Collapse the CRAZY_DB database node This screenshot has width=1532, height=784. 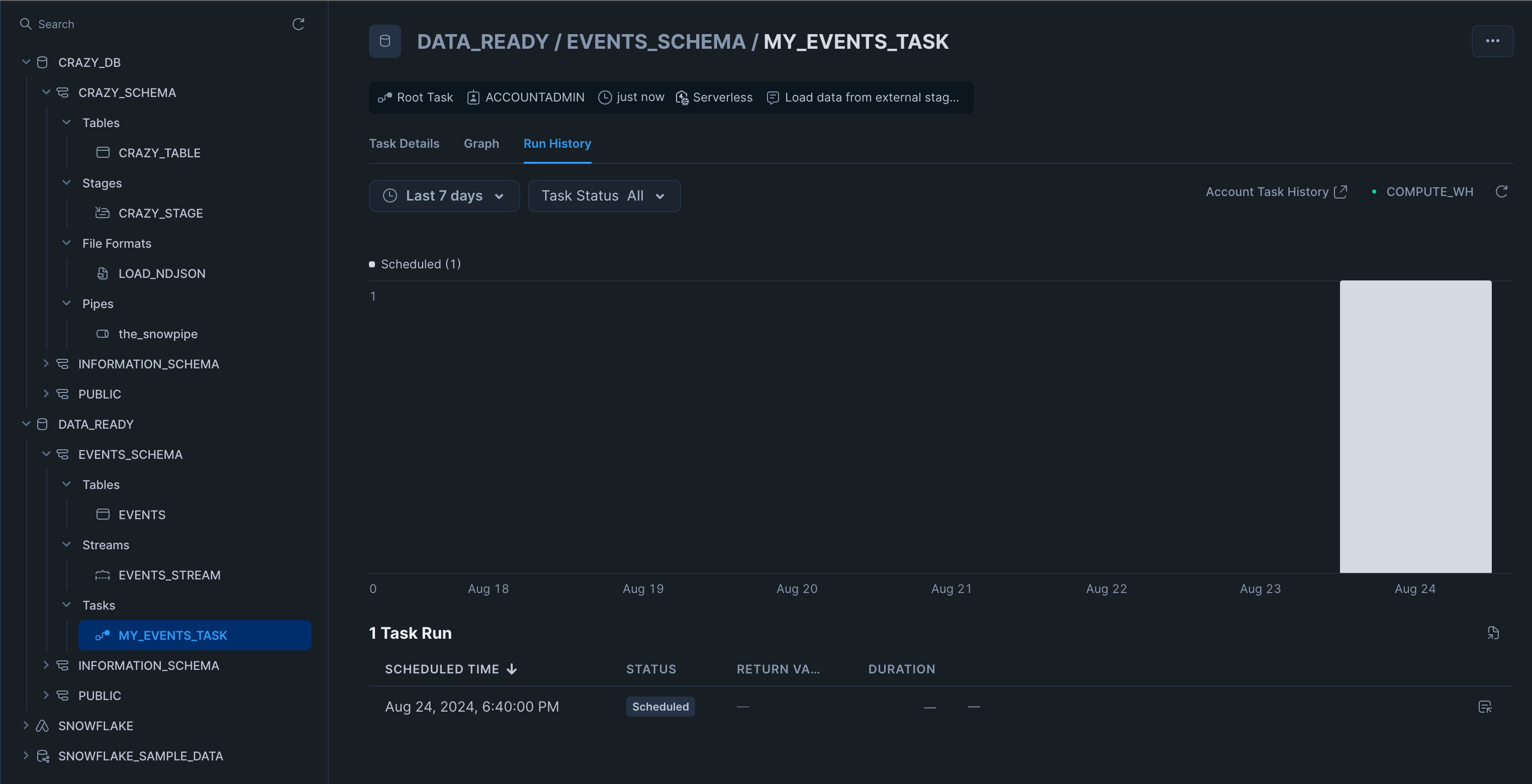click(x=26, y=62)
